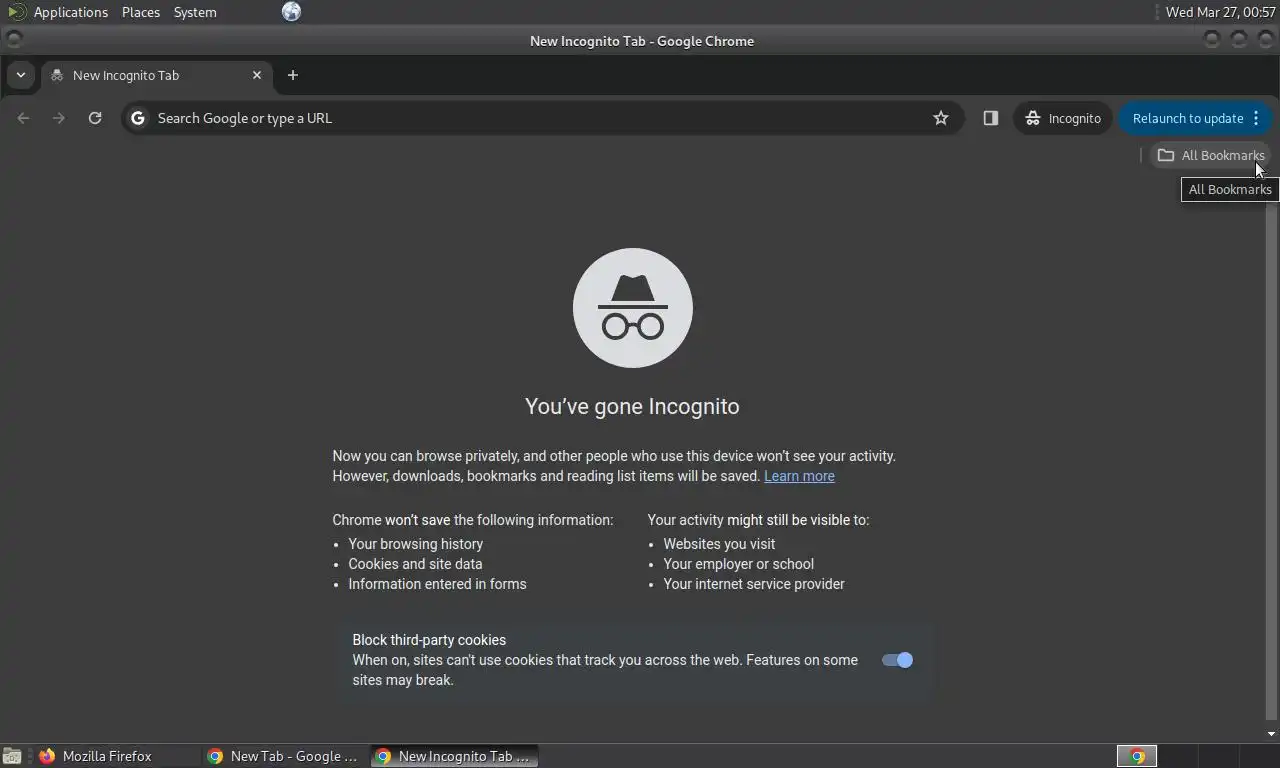The height and width of the screenshot is (768, 1280).
Task: Minimize the Chrome window
Action: coord(1212,40)
